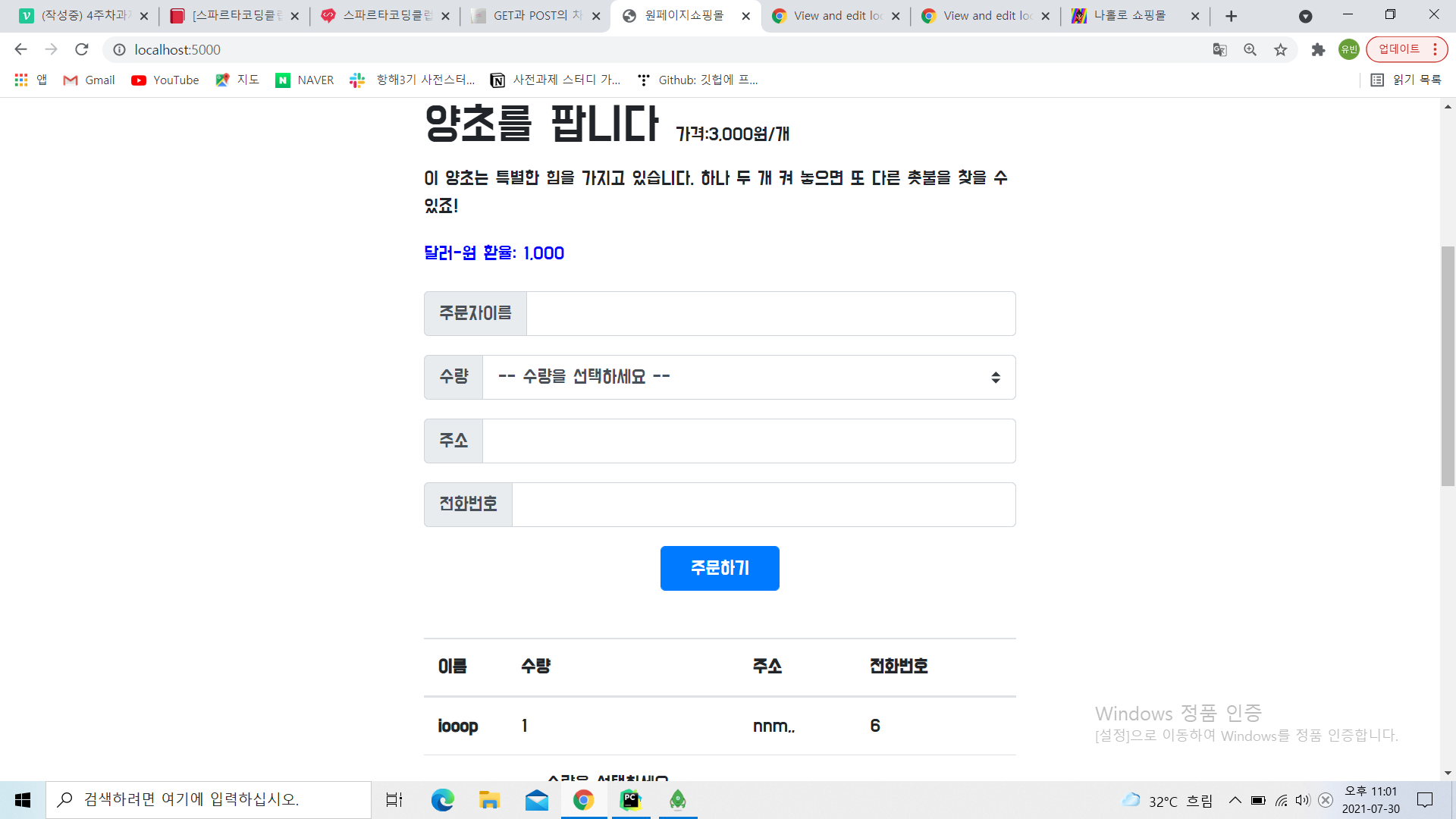
Task: Click the Google Translate icon in address bar
Action: (x=1219, y=50)
